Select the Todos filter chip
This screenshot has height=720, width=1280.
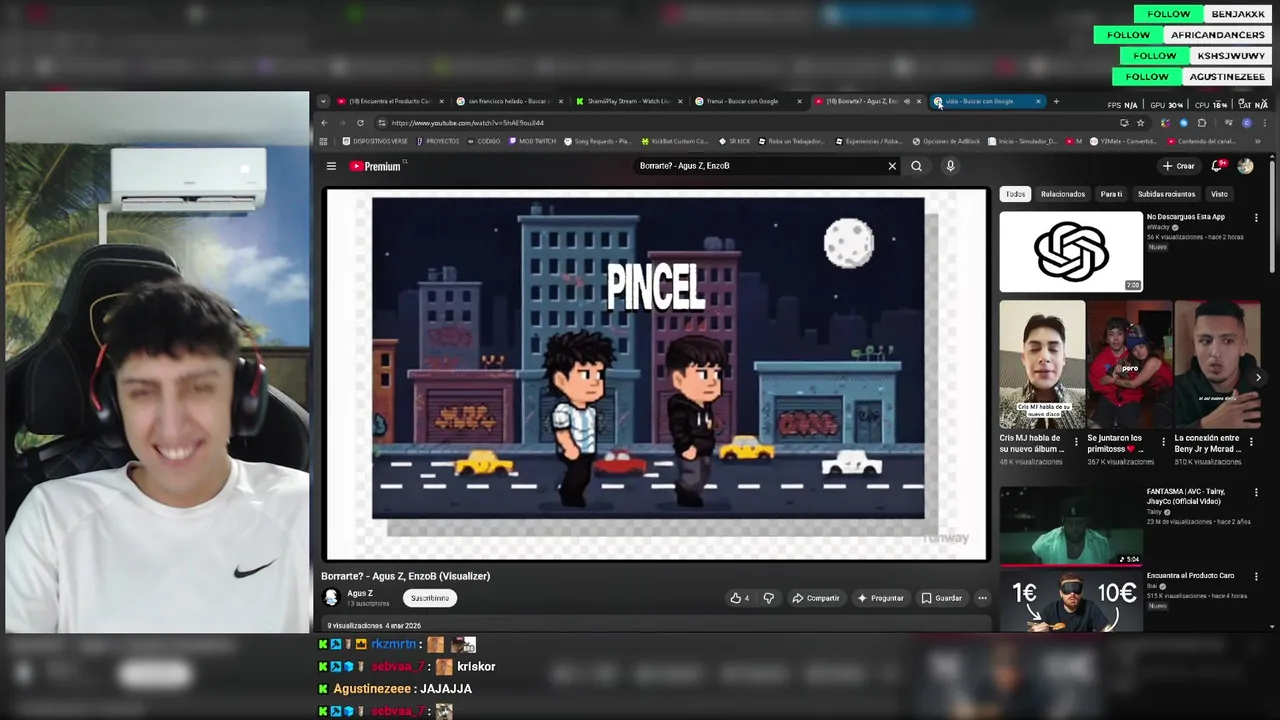click(1015, 194)
